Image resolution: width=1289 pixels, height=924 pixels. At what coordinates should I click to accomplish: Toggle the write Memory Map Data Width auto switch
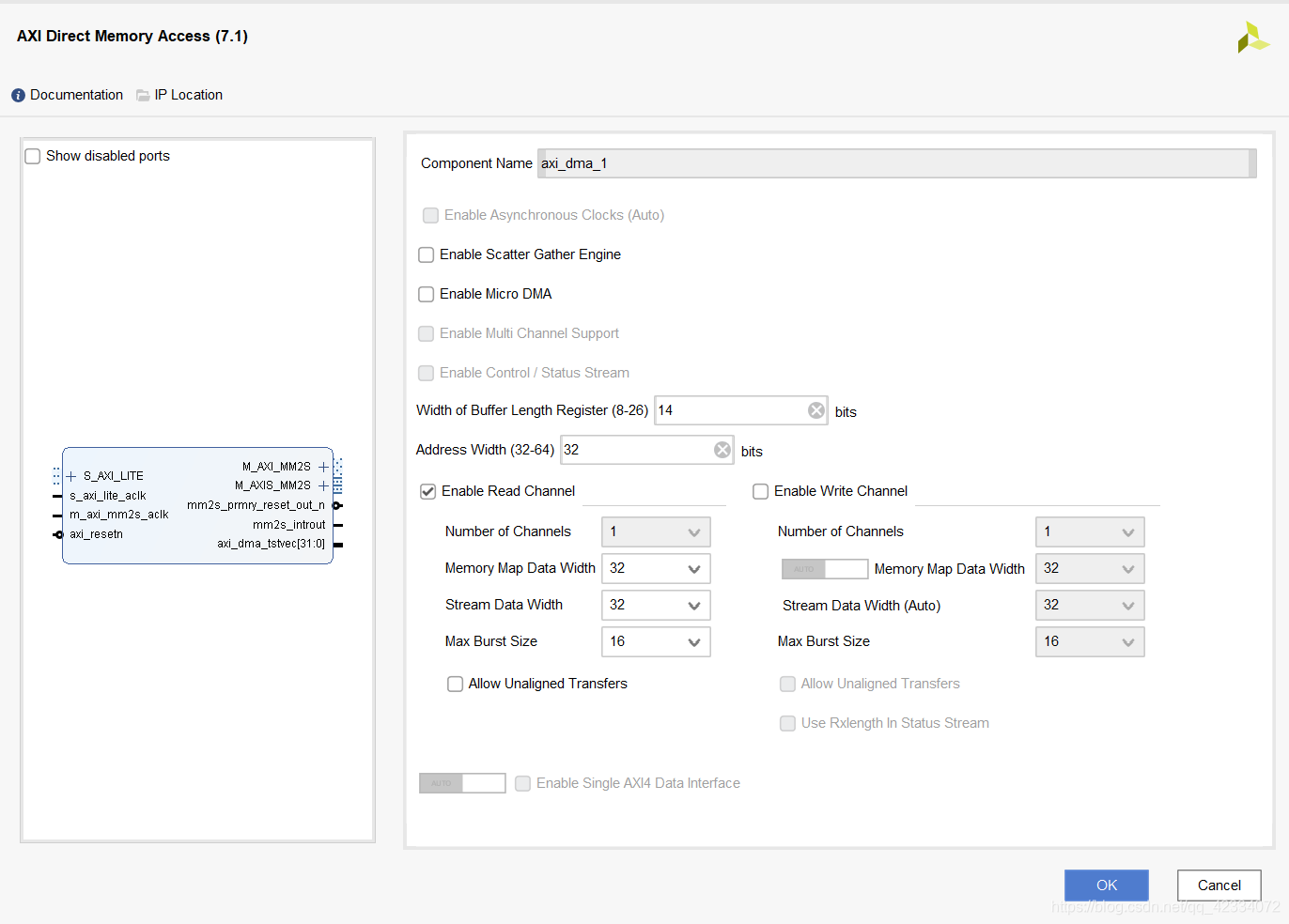[x=825, y=569]
